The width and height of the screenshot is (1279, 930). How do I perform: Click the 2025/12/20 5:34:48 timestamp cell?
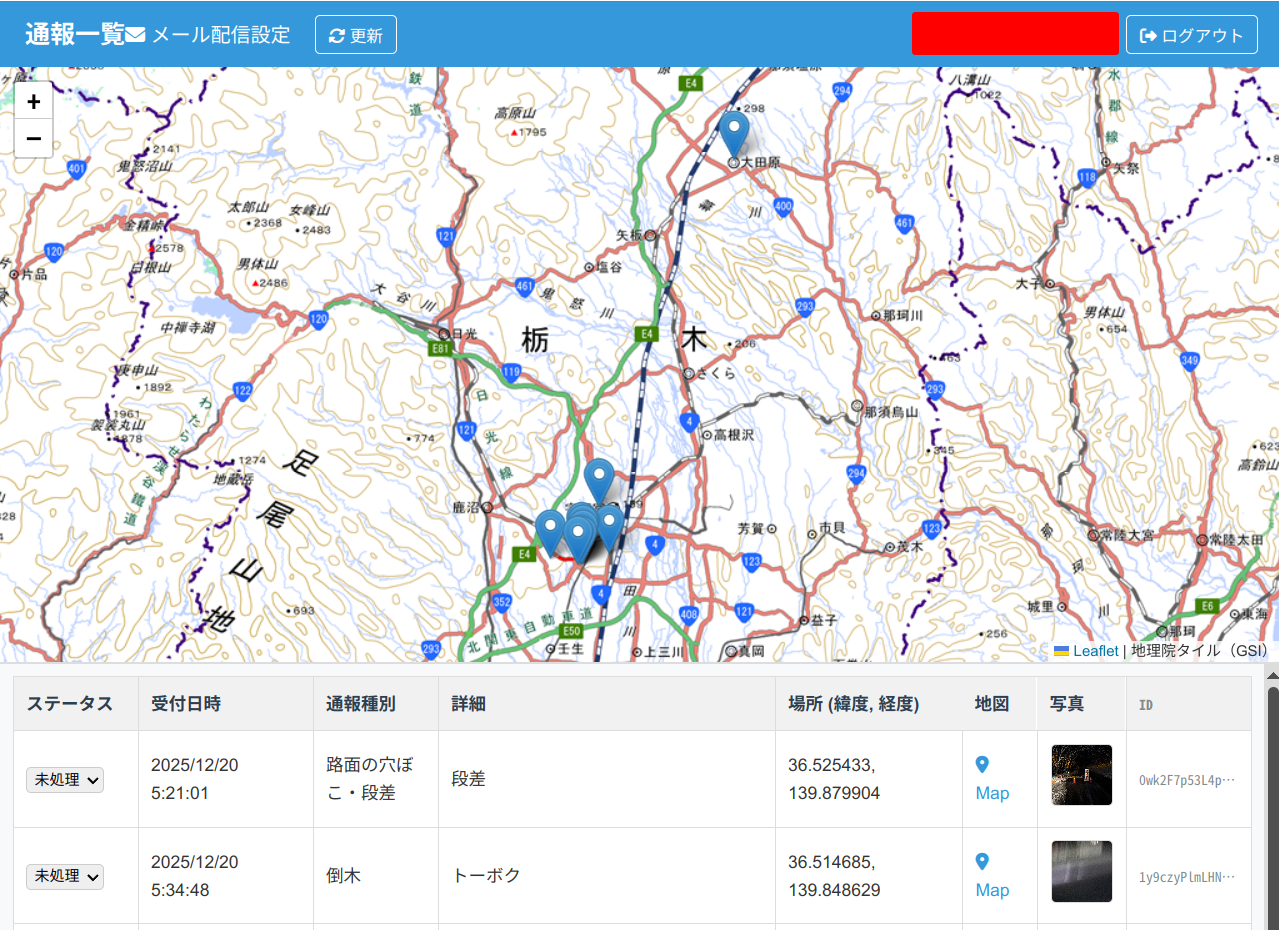coord(226,876)
